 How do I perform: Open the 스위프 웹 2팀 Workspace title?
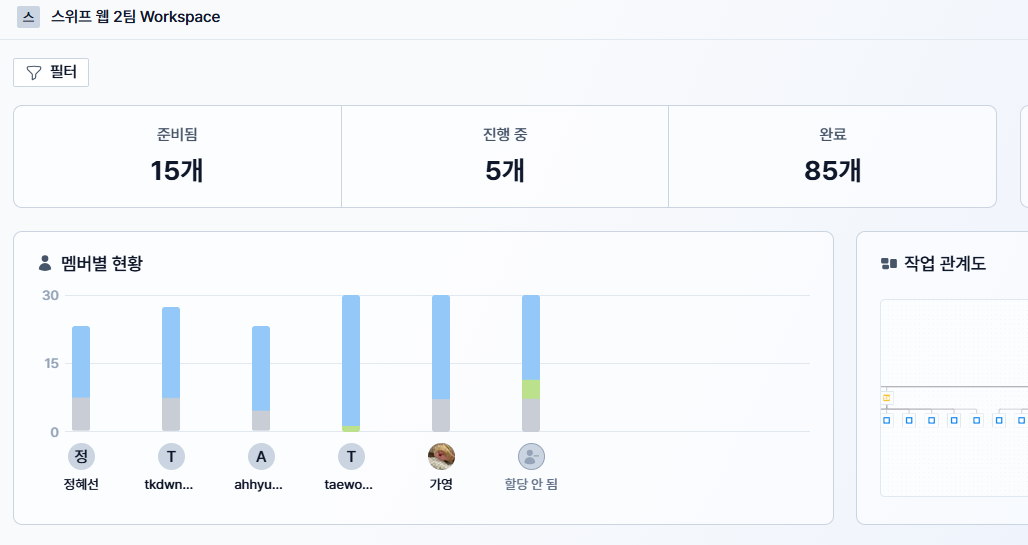pos(135,17)
